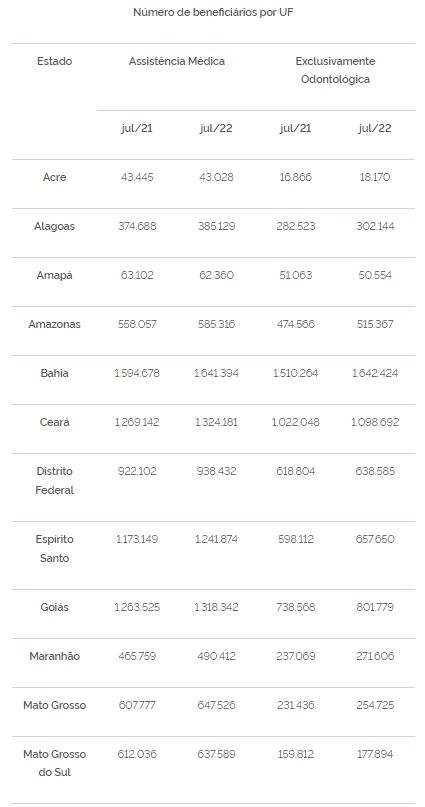The width and height of the screenshot is (425, 807).
Task: Select the Distrito Federal value 618.804
Action: [x=295, y=471]
